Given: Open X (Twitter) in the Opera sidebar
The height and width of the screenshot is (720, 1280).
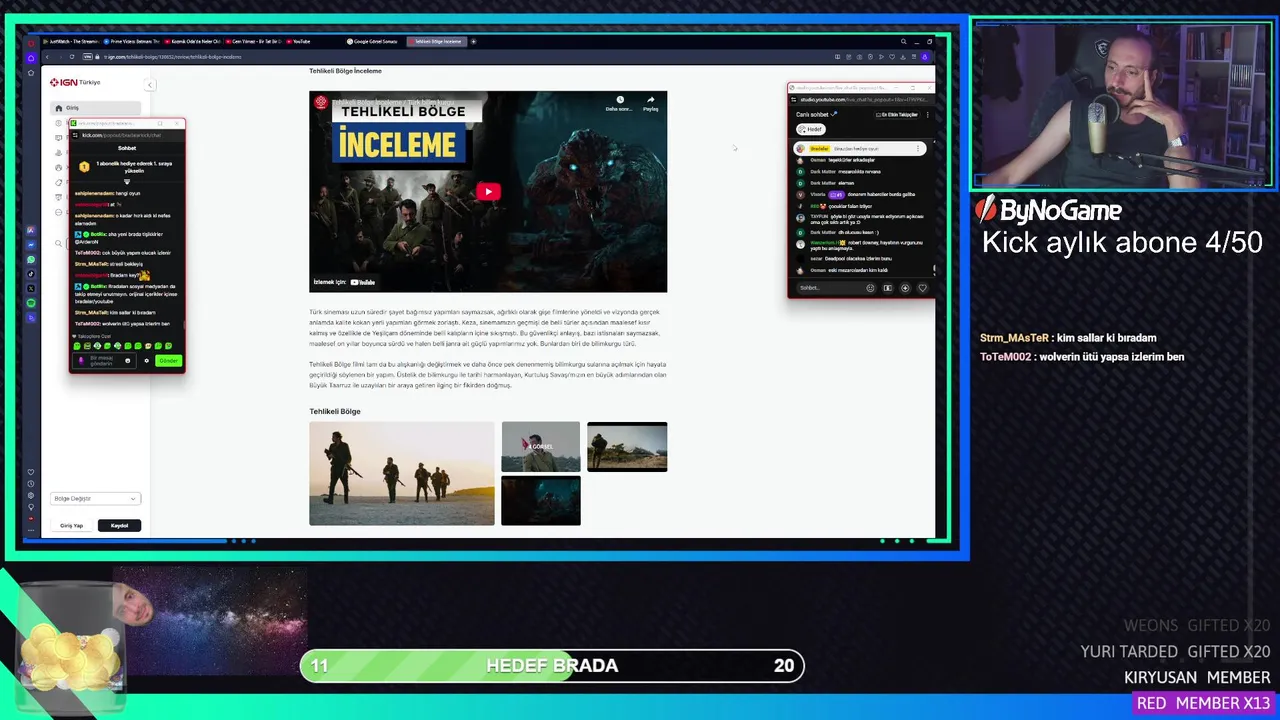Looking at the screenshot, I should 31,288.
